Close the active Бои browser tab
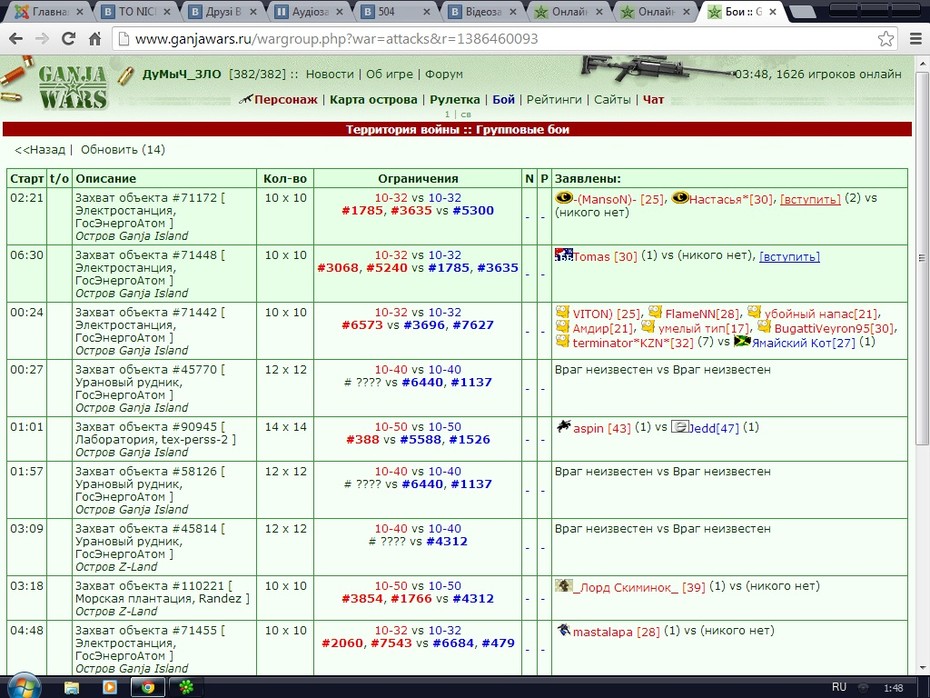 click(772, 11)
